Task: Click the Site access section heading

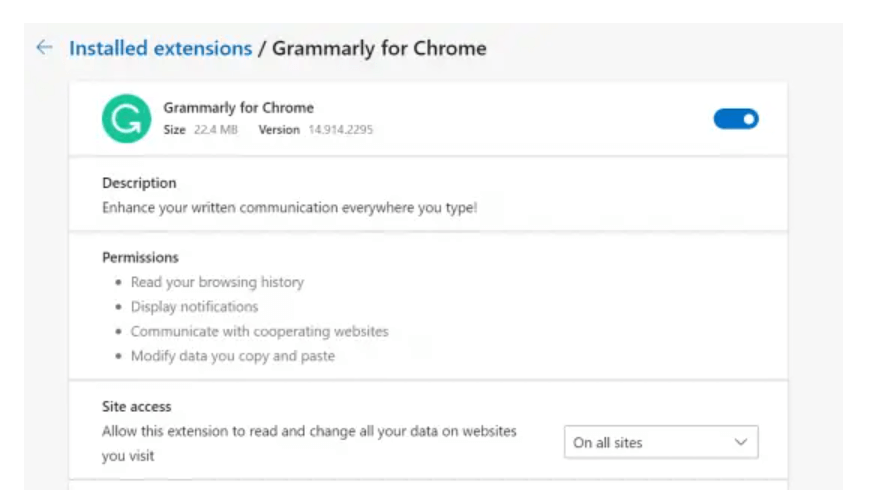Action: 137,407
